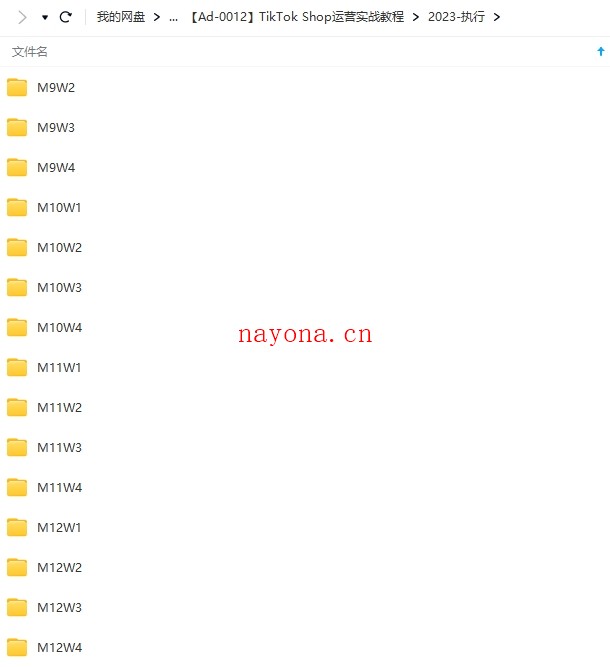Sort by the 文件名 column header
Screen dimensions: 610x667
[30, 52]
